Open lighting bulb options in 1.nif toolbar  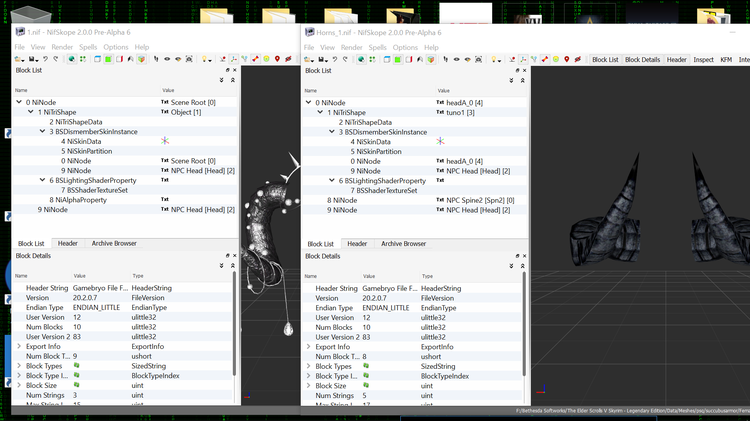click(206, 59)
